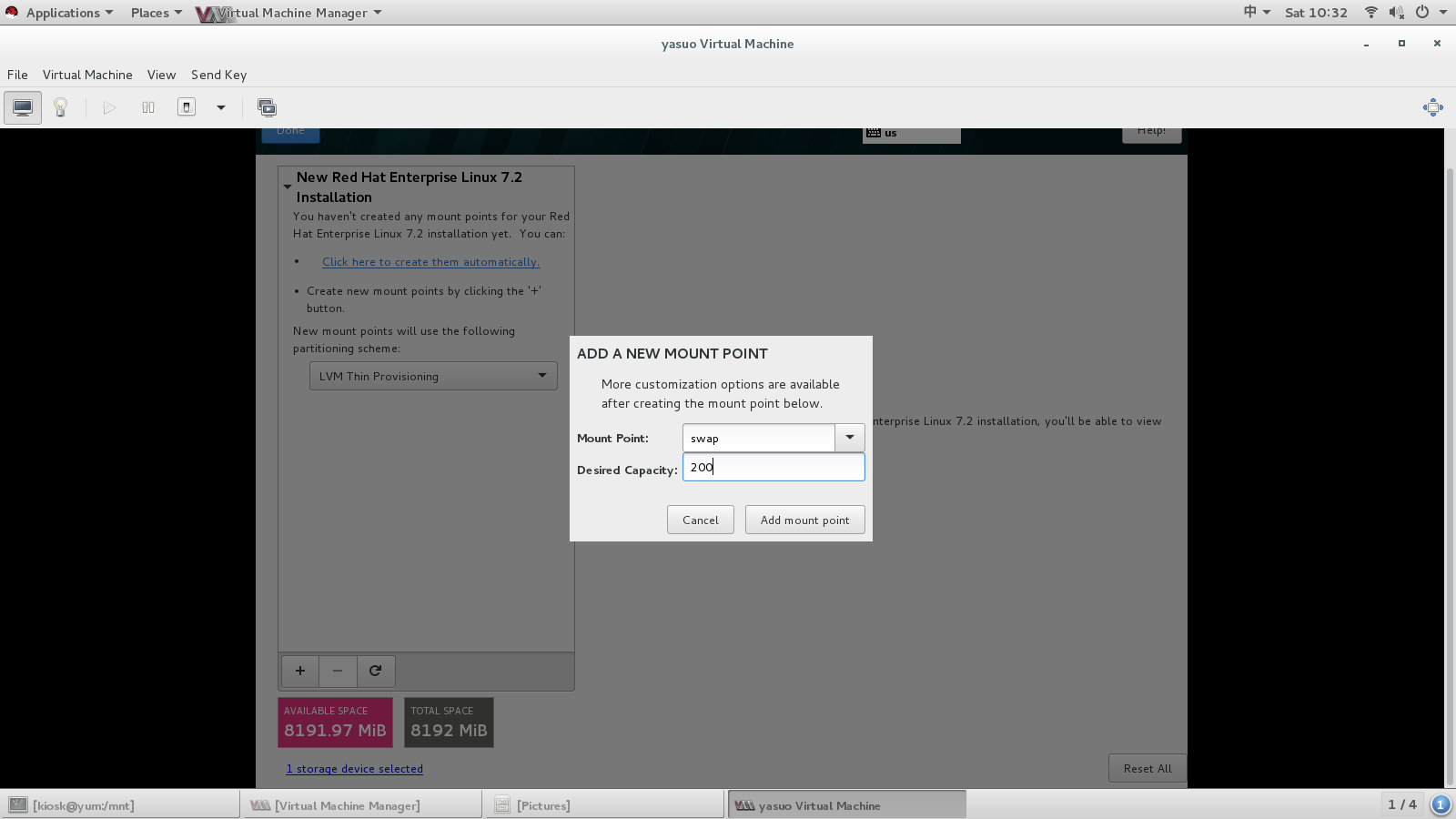The height and width of the screenshot is (819, 1456).
Task: Open the View menu
Action: [x=161, y=75]
